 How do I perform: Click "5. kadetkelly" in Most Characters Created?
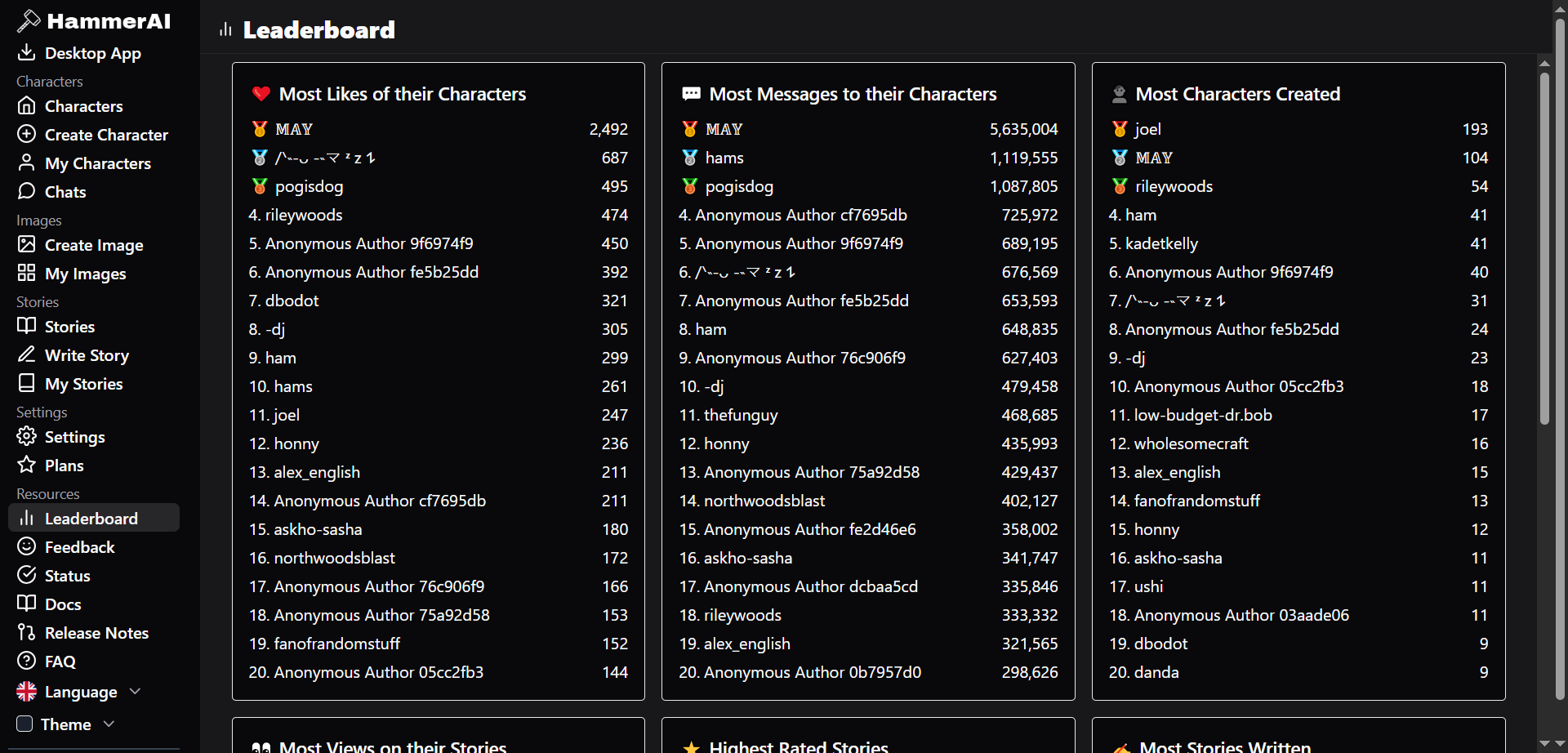click(1153, 243)
